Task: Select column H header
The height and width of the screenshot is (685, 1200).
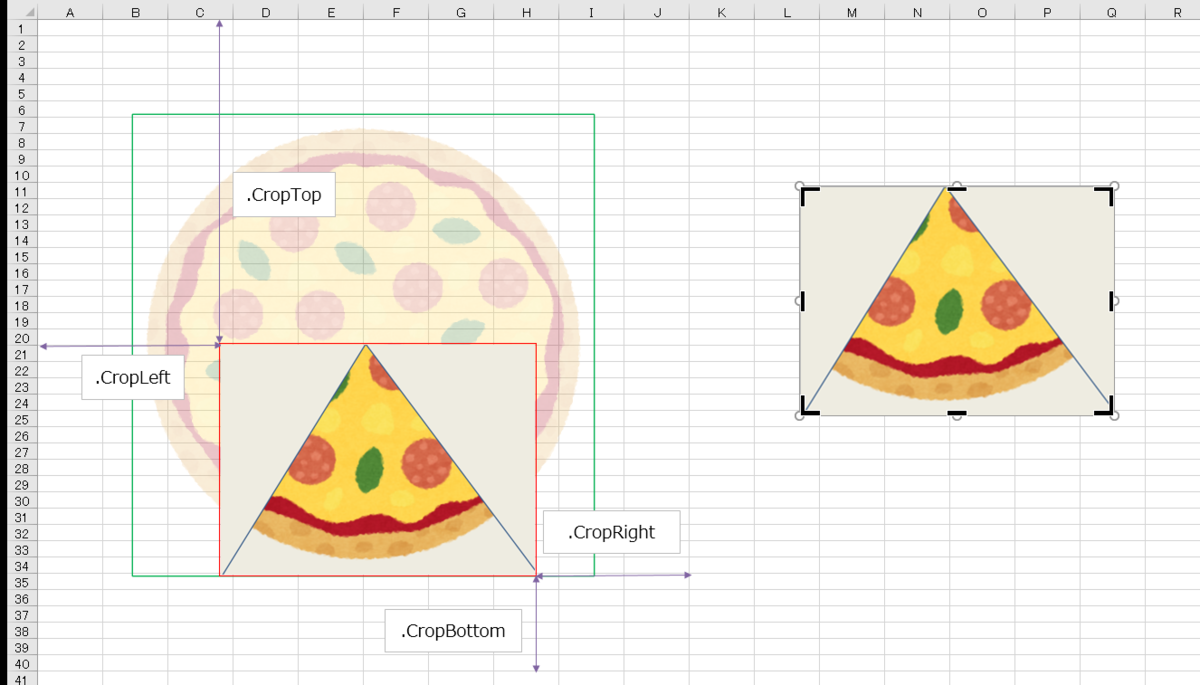Action: pos(526,12)
